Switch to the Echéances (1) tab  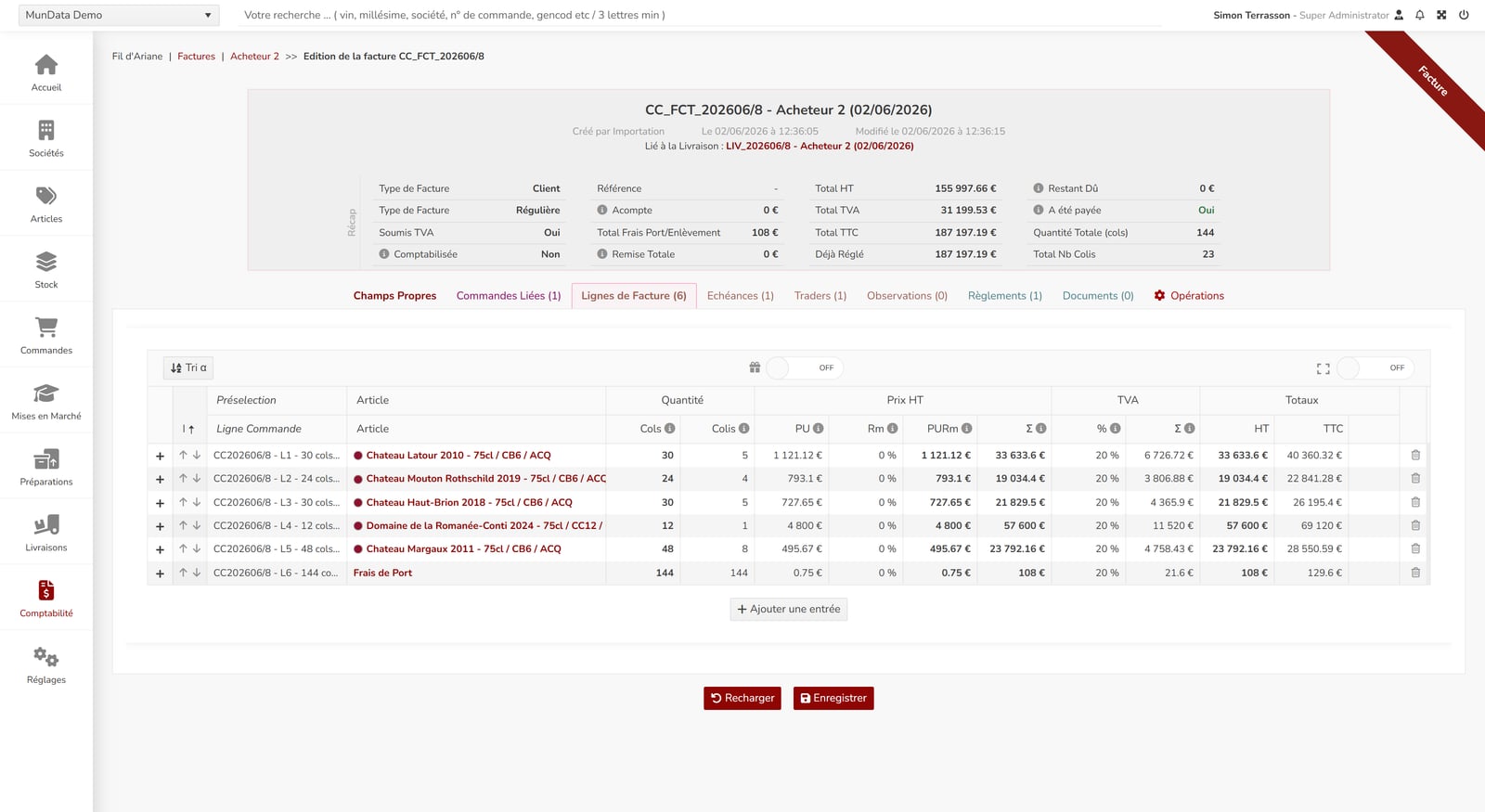point(740,296)
